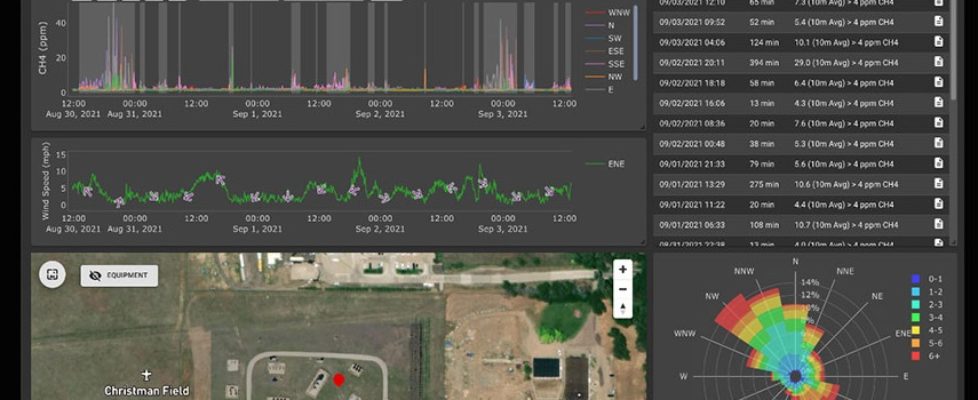
Task: Open report for 09/01/2021 21:33 alert
Action: (x=938, y=163)
